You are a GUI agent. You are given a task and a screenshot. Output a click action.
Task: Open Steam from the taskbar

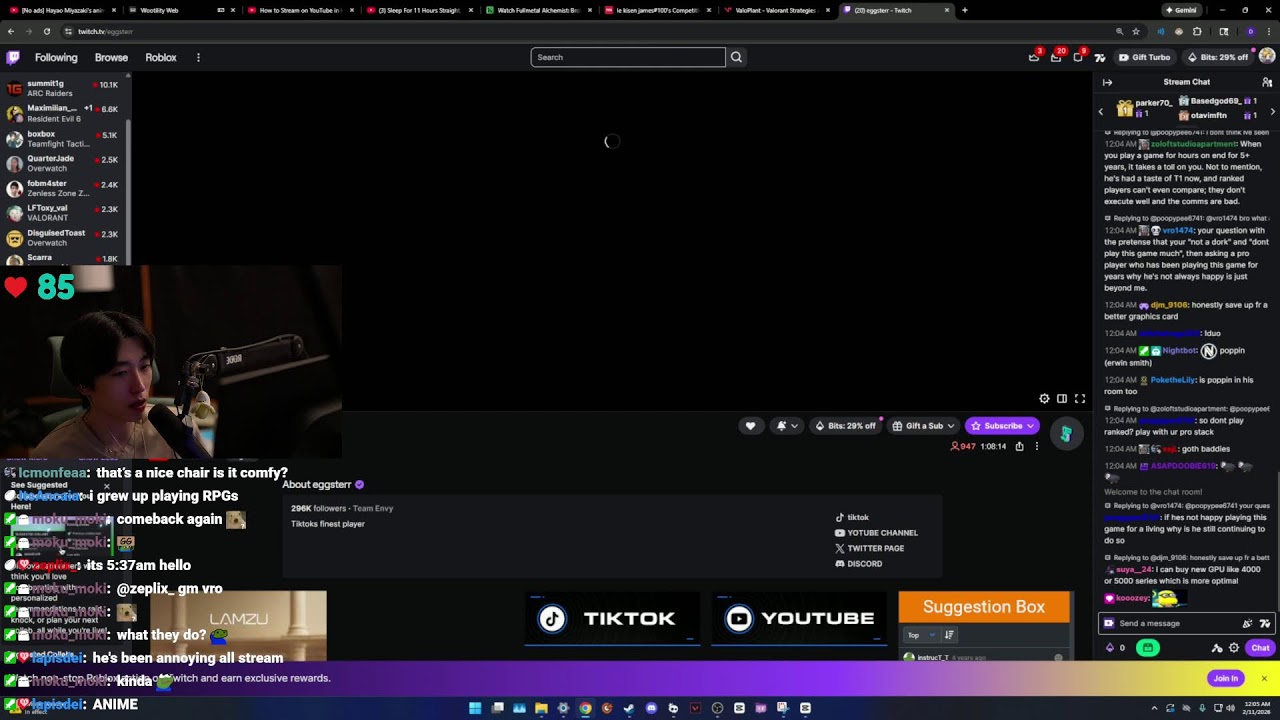click(629, 708)
